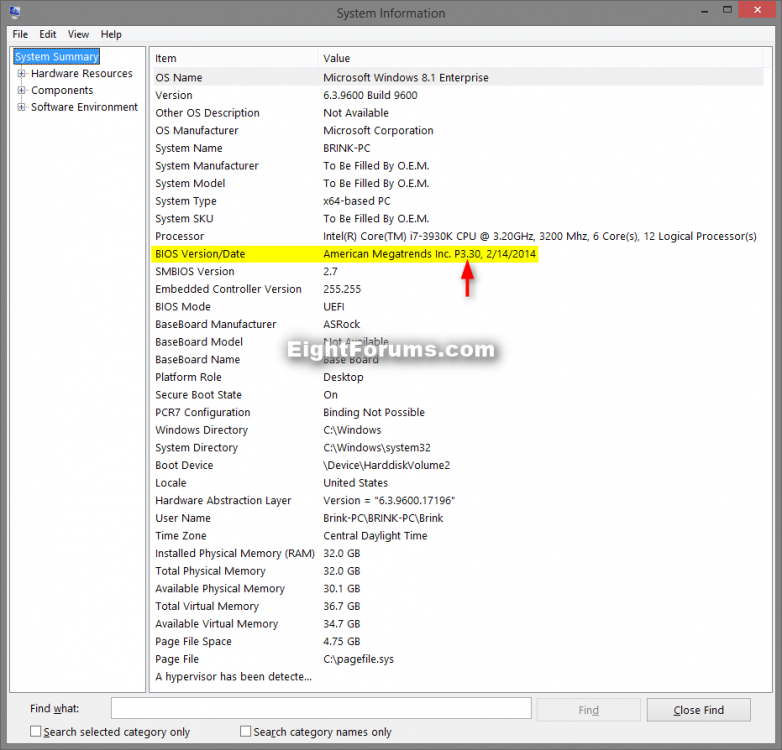Select the Installed Physical Memory (RAM) row
The width and height of the screenshot is (782, 750).
[457, 554]
